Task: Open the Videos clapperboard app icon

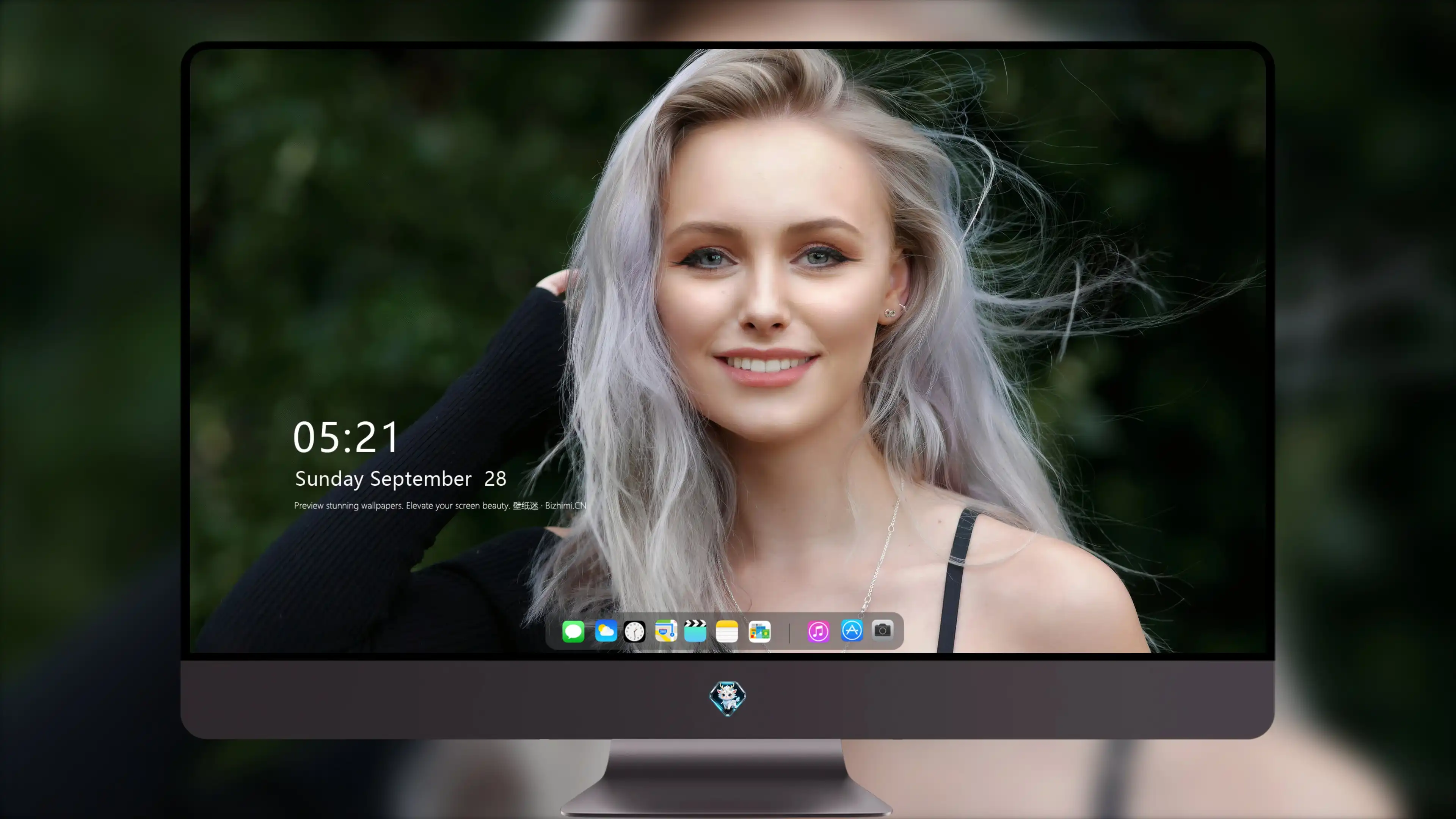Action: (x=695, y=631)
